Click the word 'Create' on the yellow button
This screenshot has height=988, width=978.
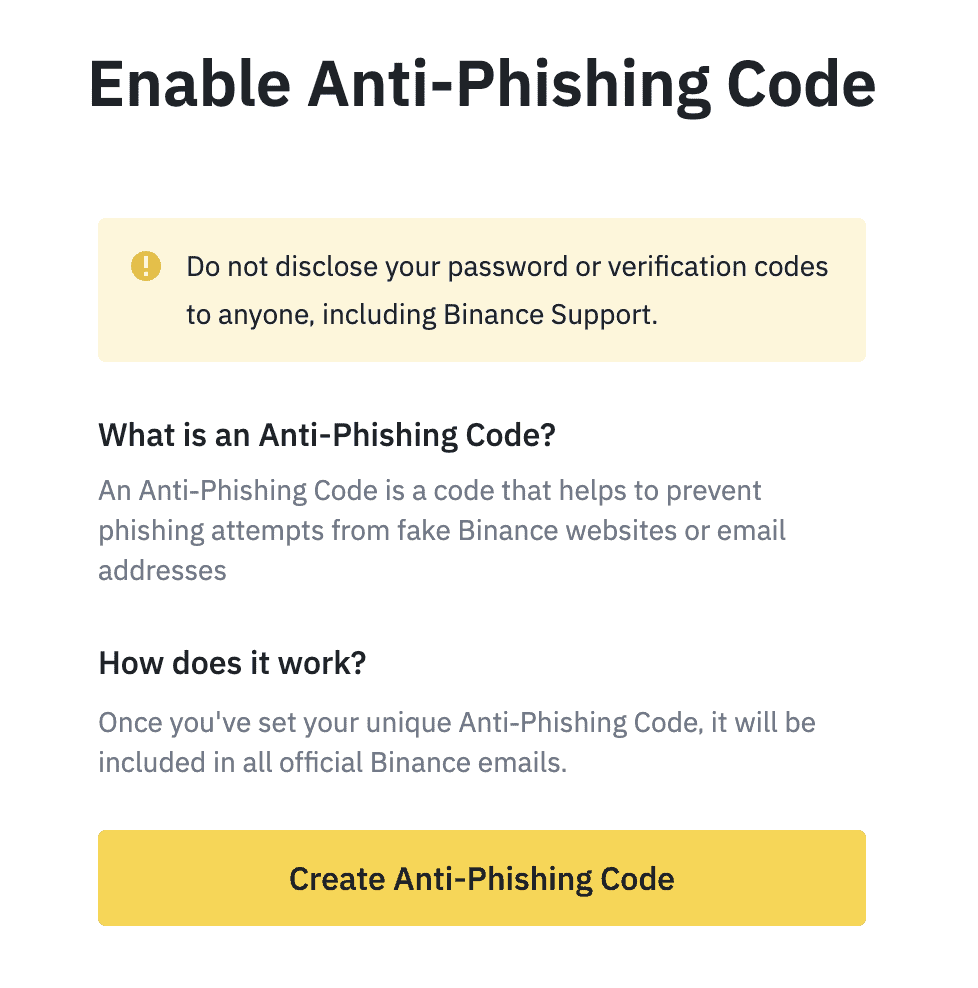(x=337, y=878)
